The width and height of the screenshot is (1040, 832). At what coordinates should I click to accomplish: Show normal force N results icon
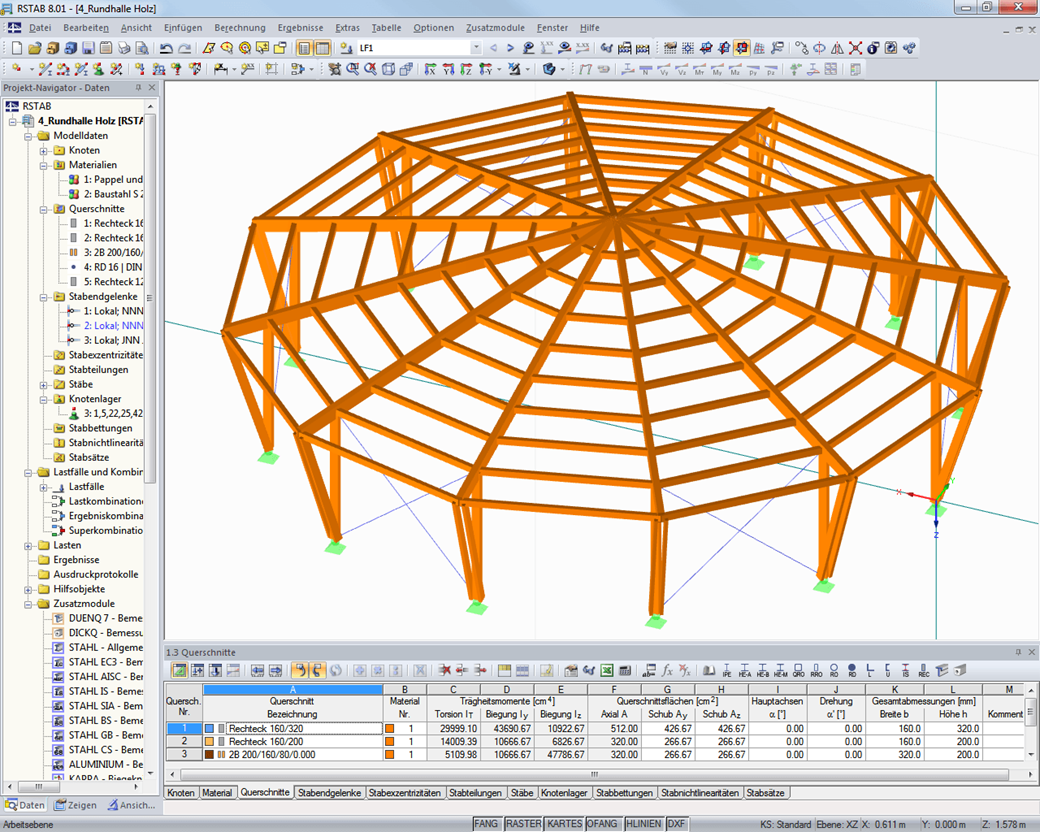(647, 69)
